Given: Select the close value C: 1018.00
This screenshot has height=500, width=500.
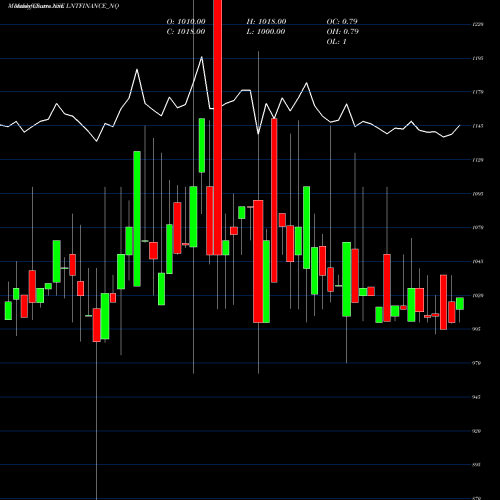Looking at the screenshot, I should (186, 31).
